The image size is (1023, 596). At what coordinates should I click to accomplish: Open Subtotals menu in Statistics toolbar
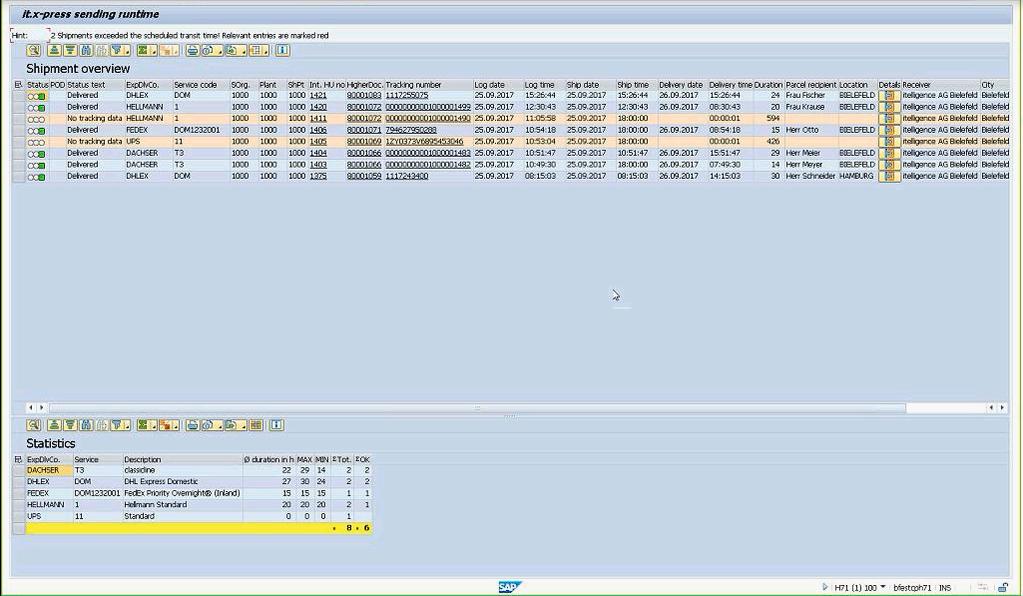click(x=168, y=425)
